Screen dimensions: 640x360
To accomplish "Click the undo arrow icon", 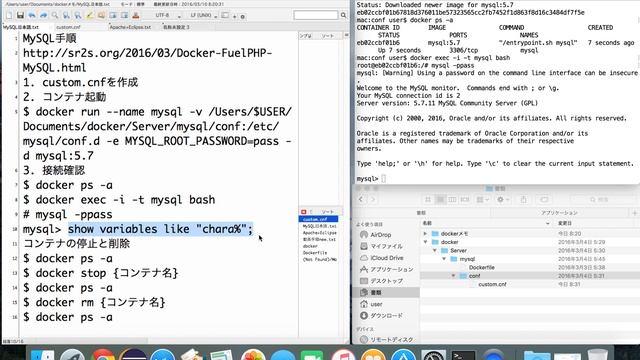I will coord(32,16).
